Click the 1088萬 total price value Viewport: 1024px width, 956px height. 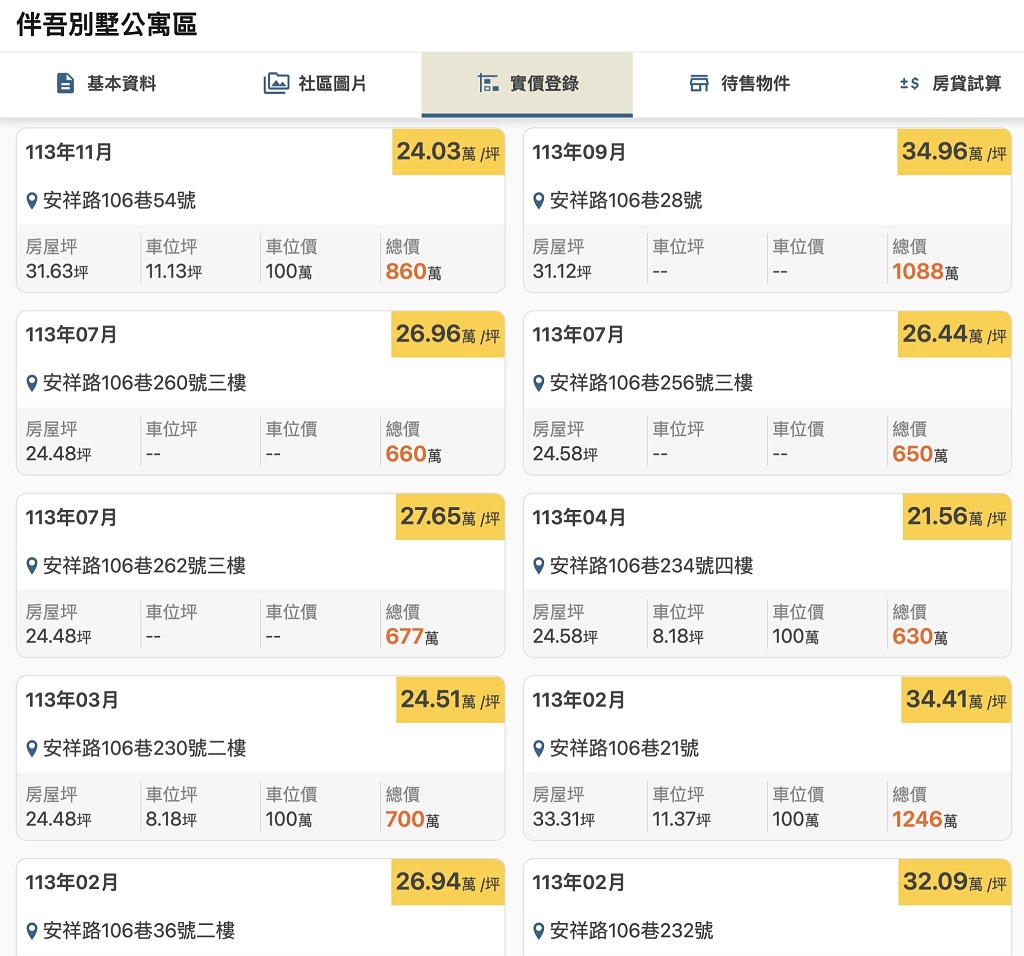click(925, 271)
